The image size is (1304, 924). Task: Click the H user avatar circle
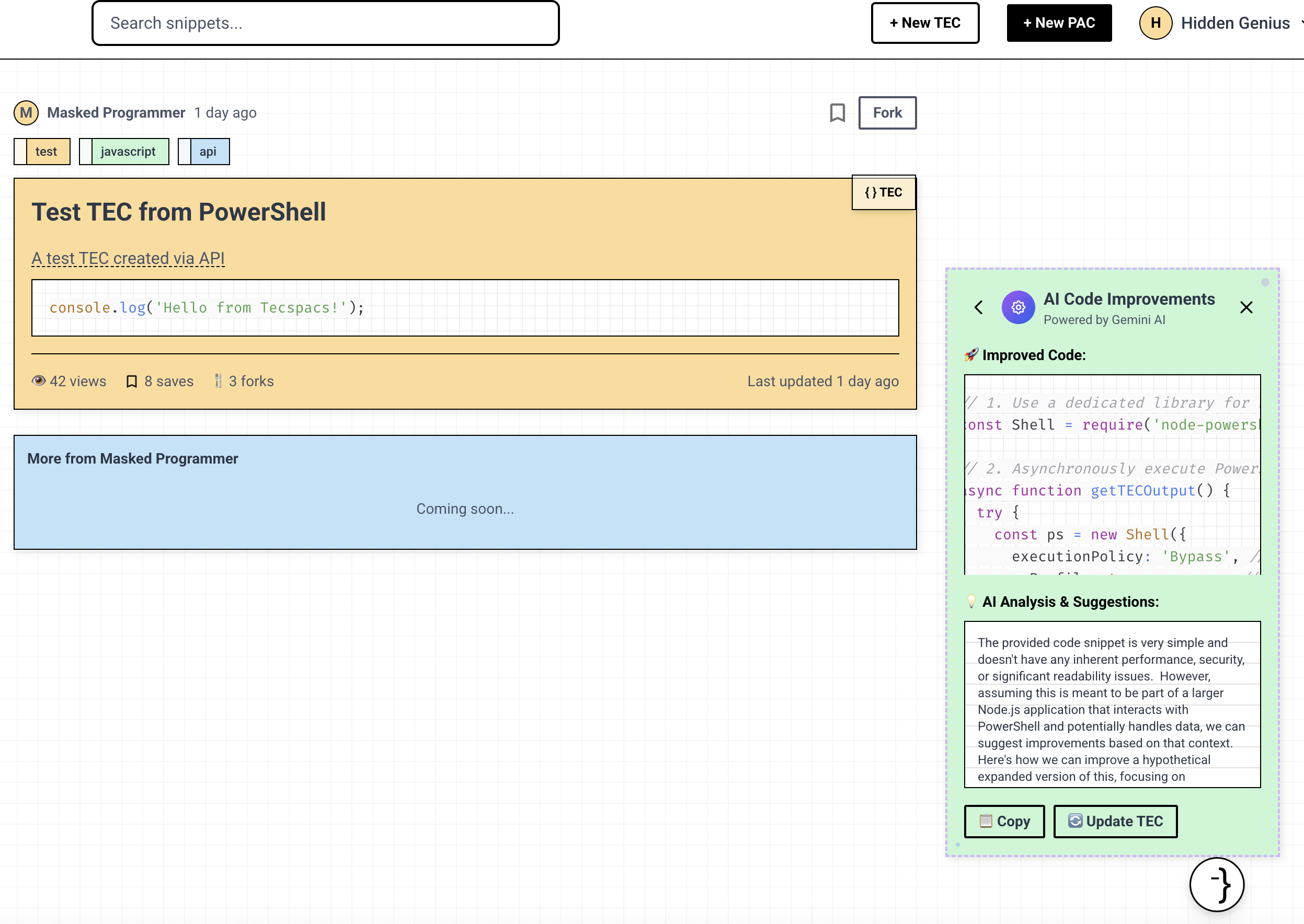(1155, 23)
